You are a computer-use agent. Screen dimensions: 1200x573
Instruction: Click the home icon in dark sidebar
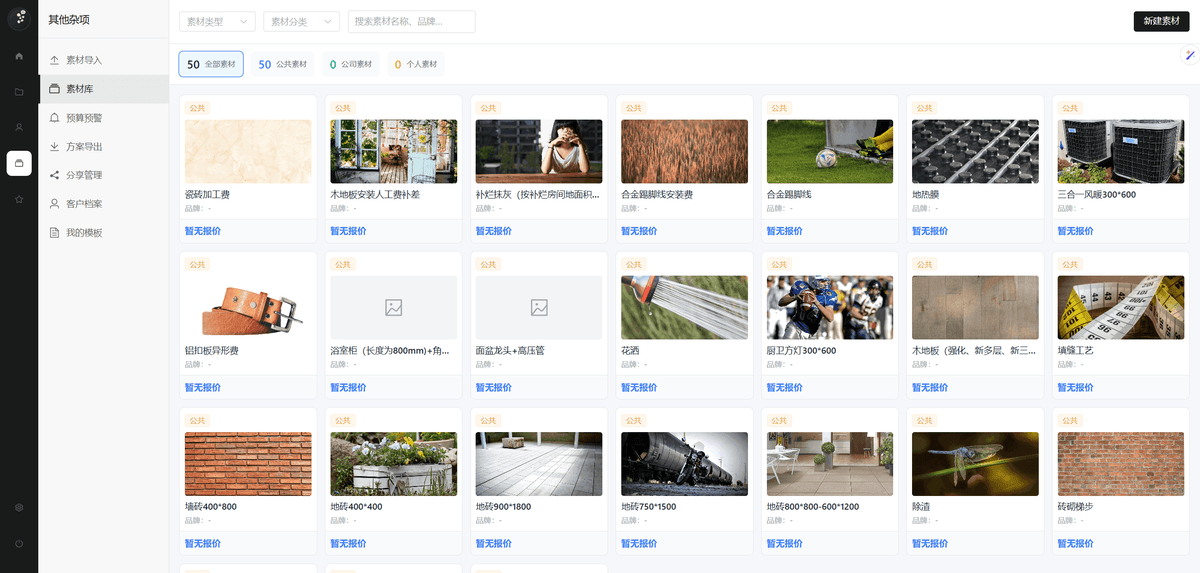tap(19, 56)
